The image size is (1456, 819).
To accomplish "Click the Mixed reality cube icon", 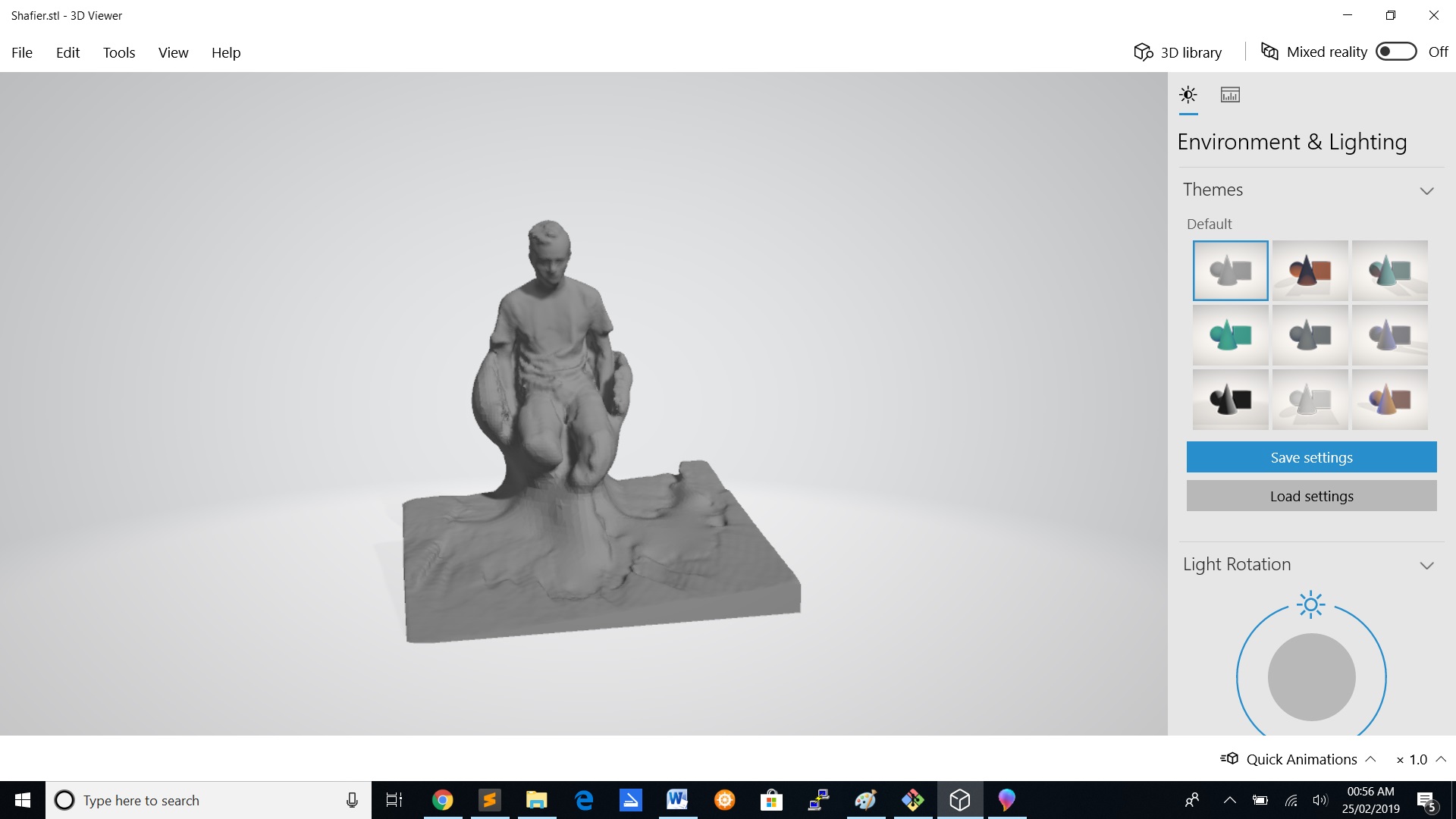I will (x=1269, y=51).
